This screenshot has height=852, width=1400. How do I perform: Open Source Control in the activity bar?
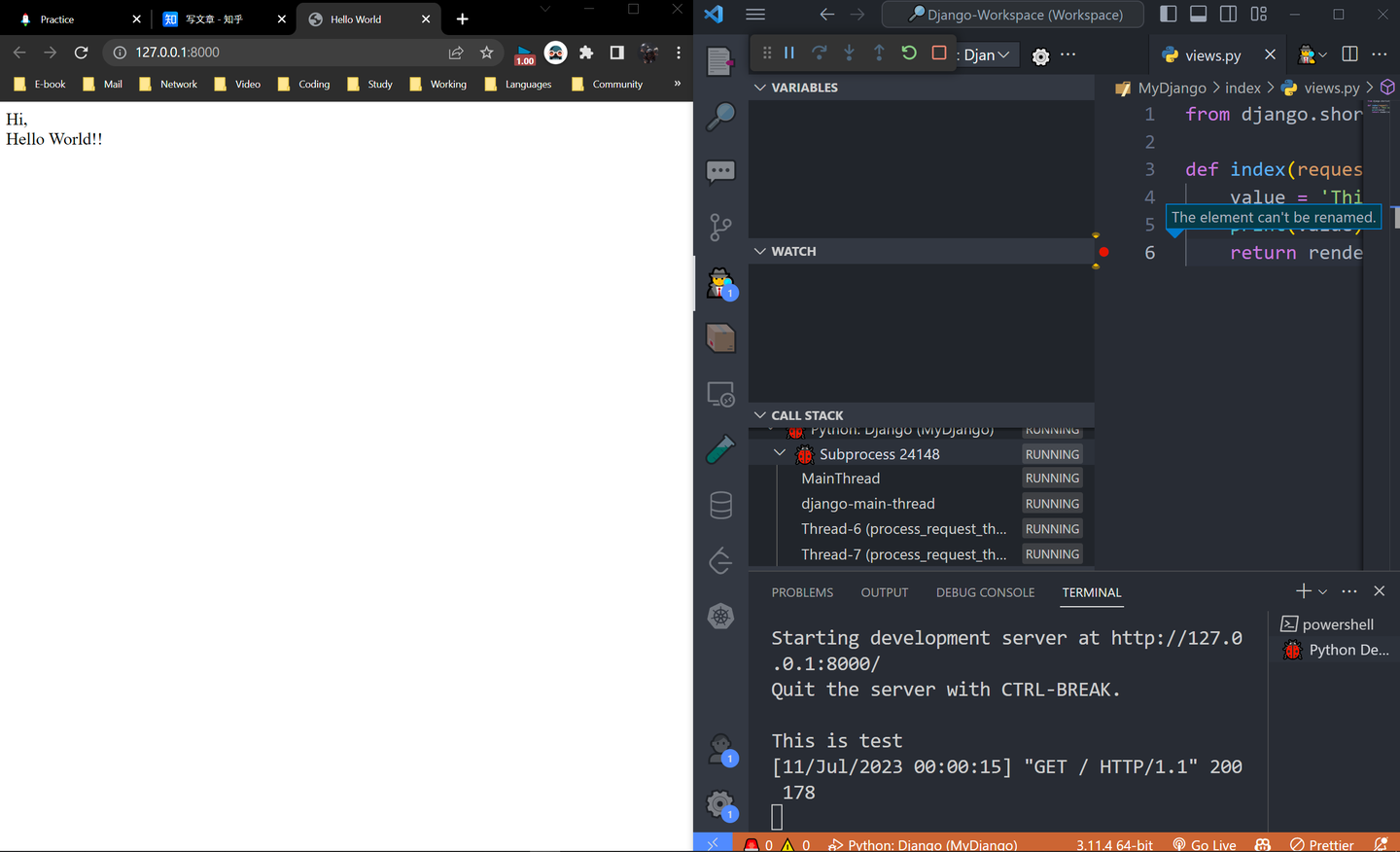click(720, 226)
